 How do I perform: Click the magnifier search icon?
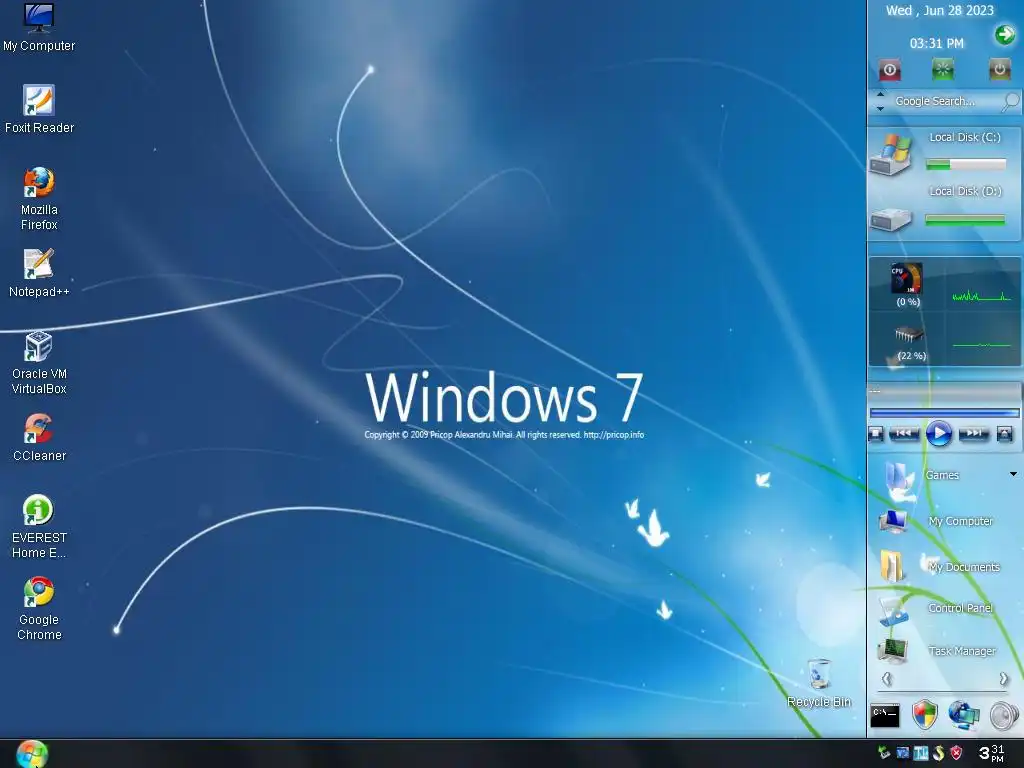[x=1010, y=101]
